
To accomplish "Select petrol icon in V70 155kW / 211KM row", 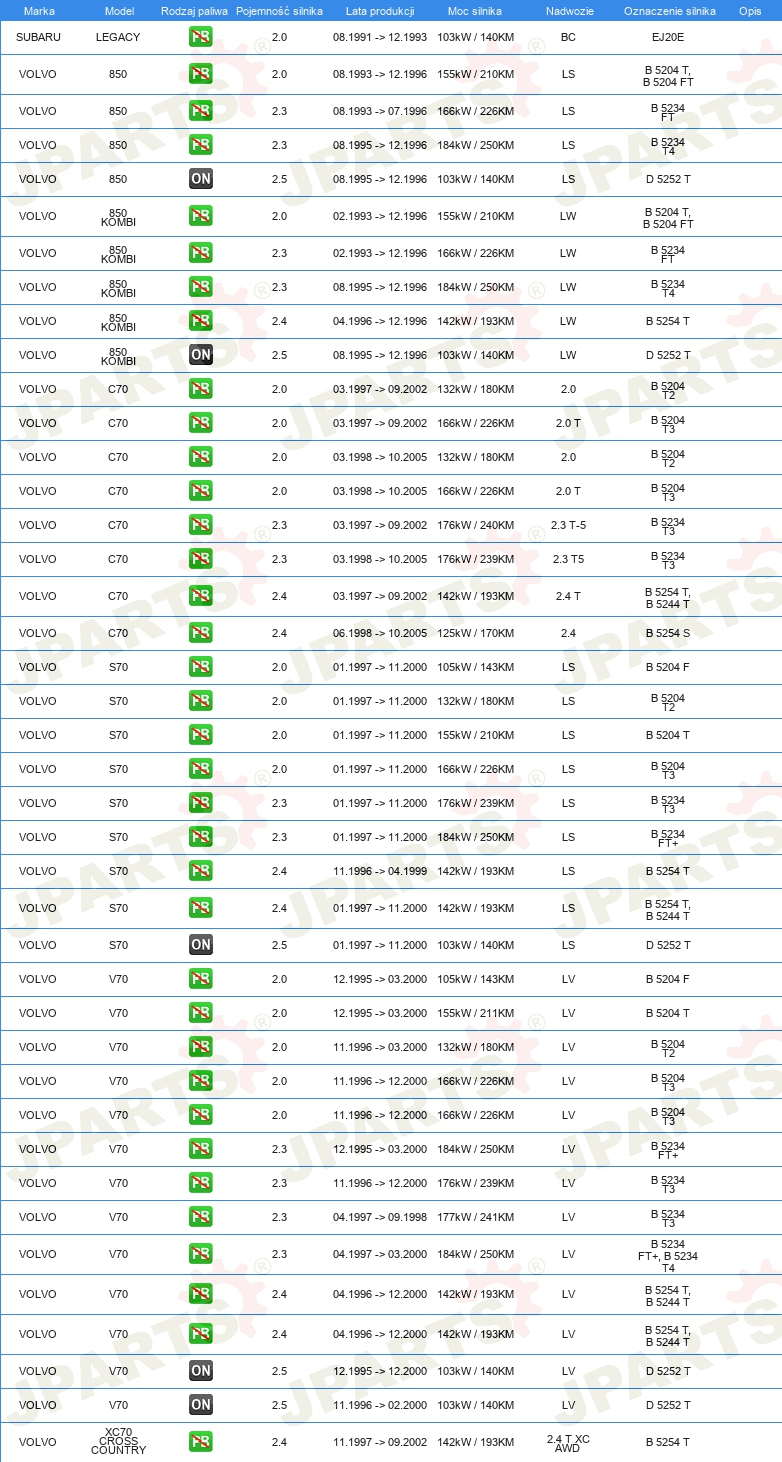I will pyautogui.click(x=201, y=1013).
